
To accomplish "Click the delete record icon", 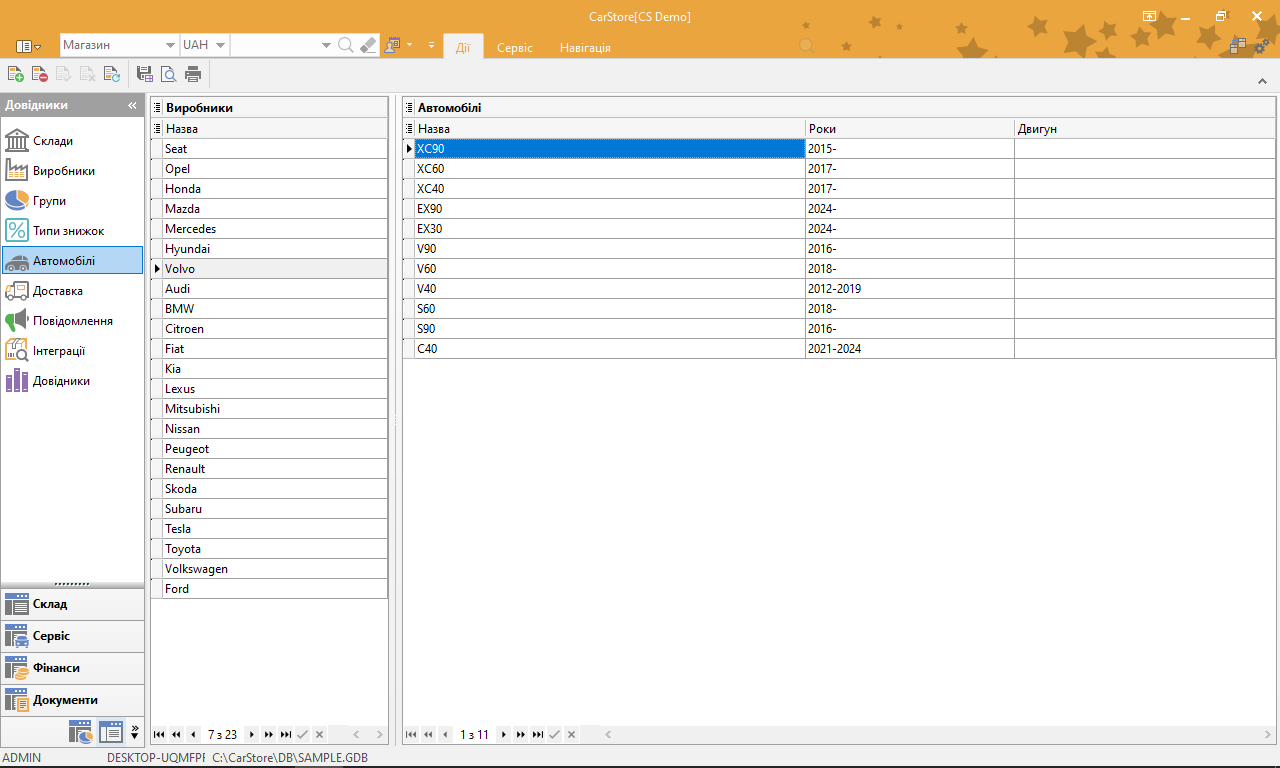I will point(39,73).
